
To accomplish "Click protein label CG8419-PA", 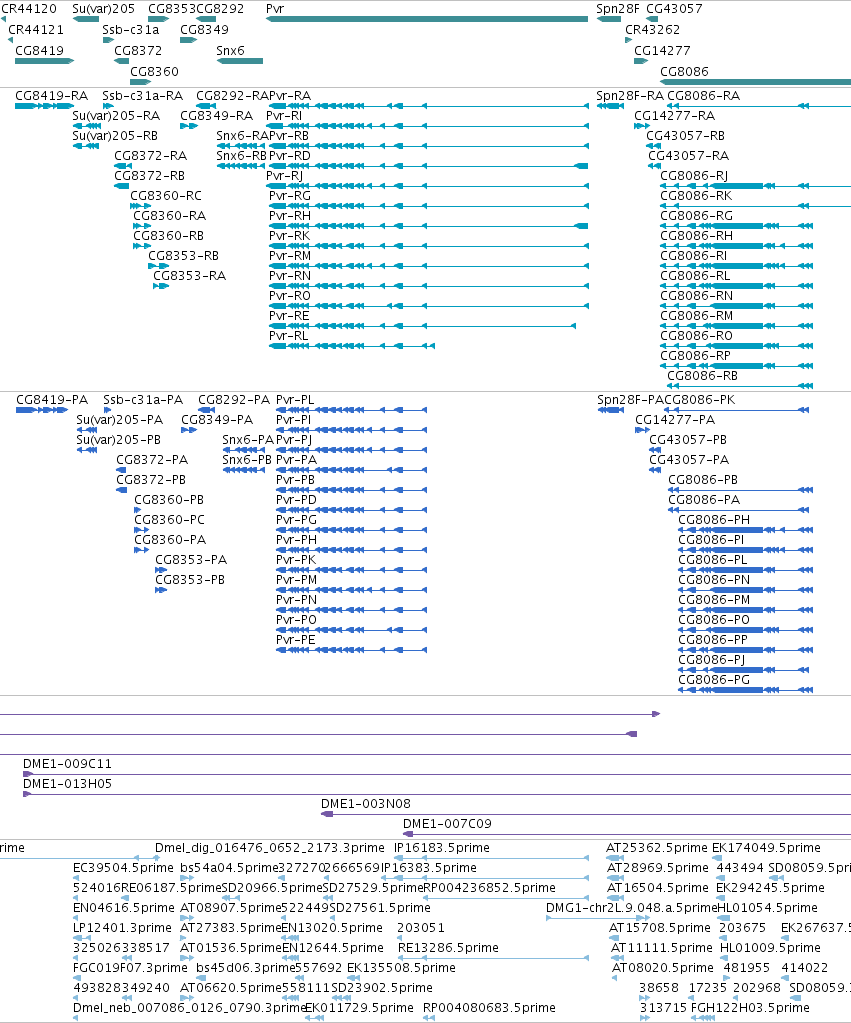I will [52, 400].
